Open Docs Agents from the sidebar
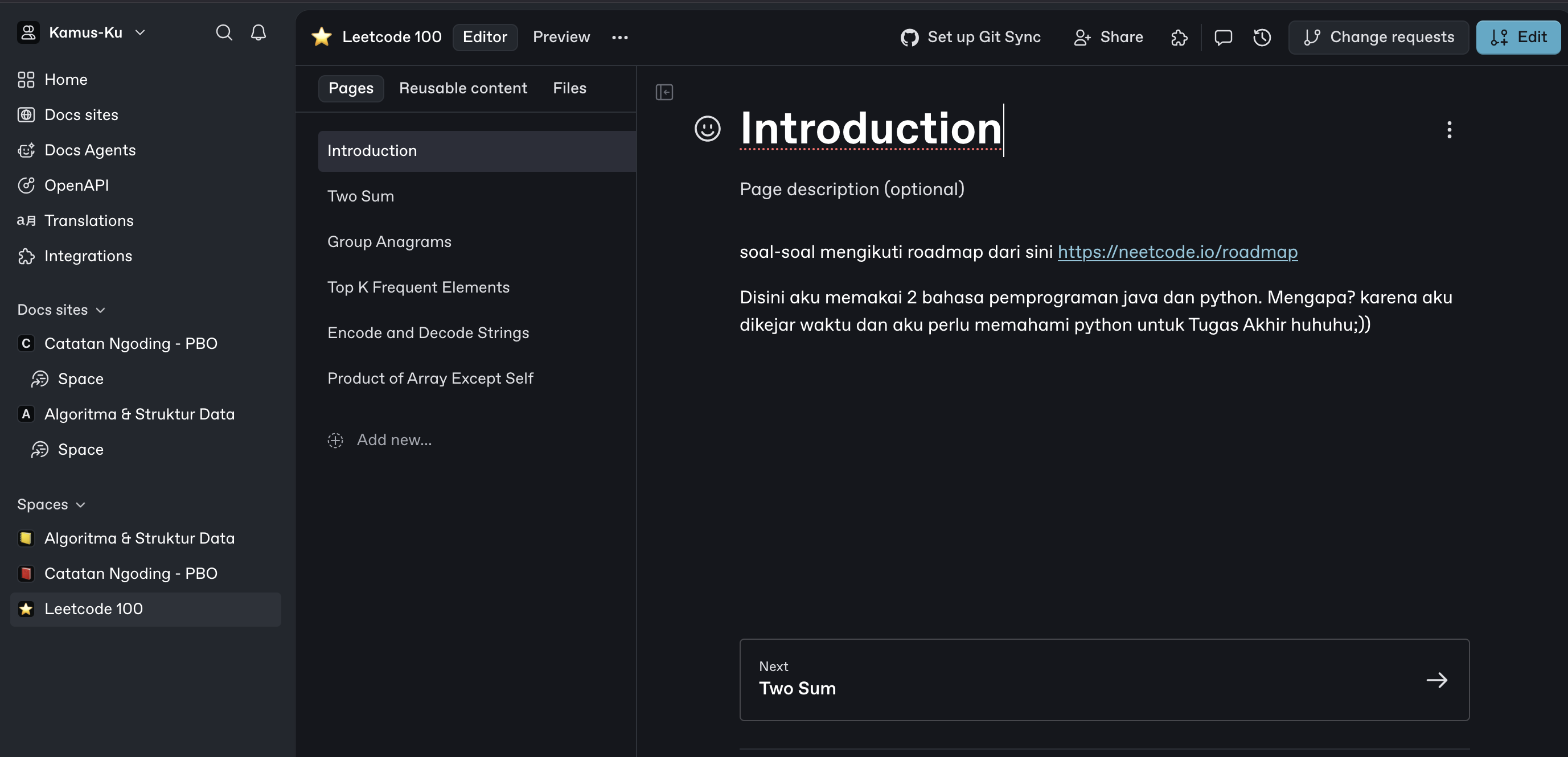Screen dimensions: 1568x757 [90, 150]
